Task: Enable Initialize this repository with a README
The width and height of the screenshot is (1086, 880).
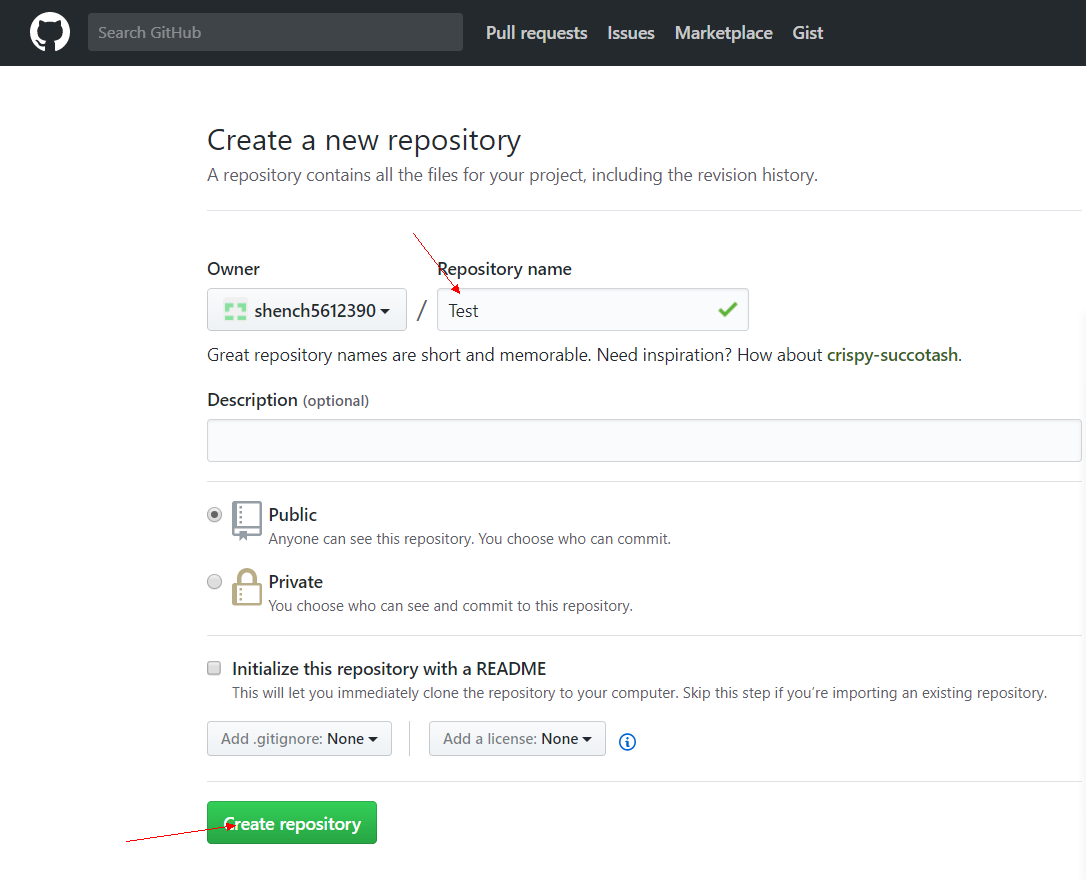Action: 214,668
